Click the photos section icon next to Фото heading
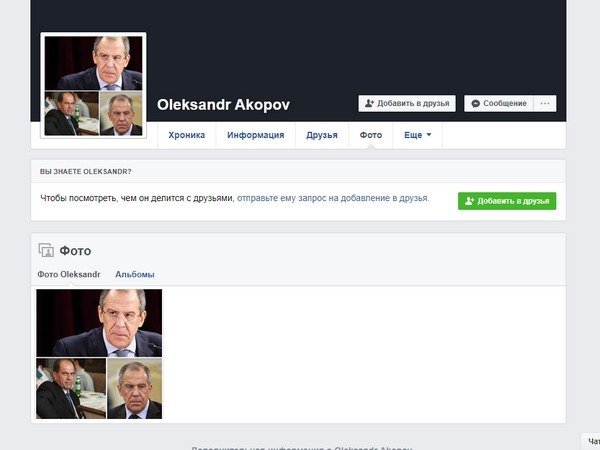 [46, 250]
